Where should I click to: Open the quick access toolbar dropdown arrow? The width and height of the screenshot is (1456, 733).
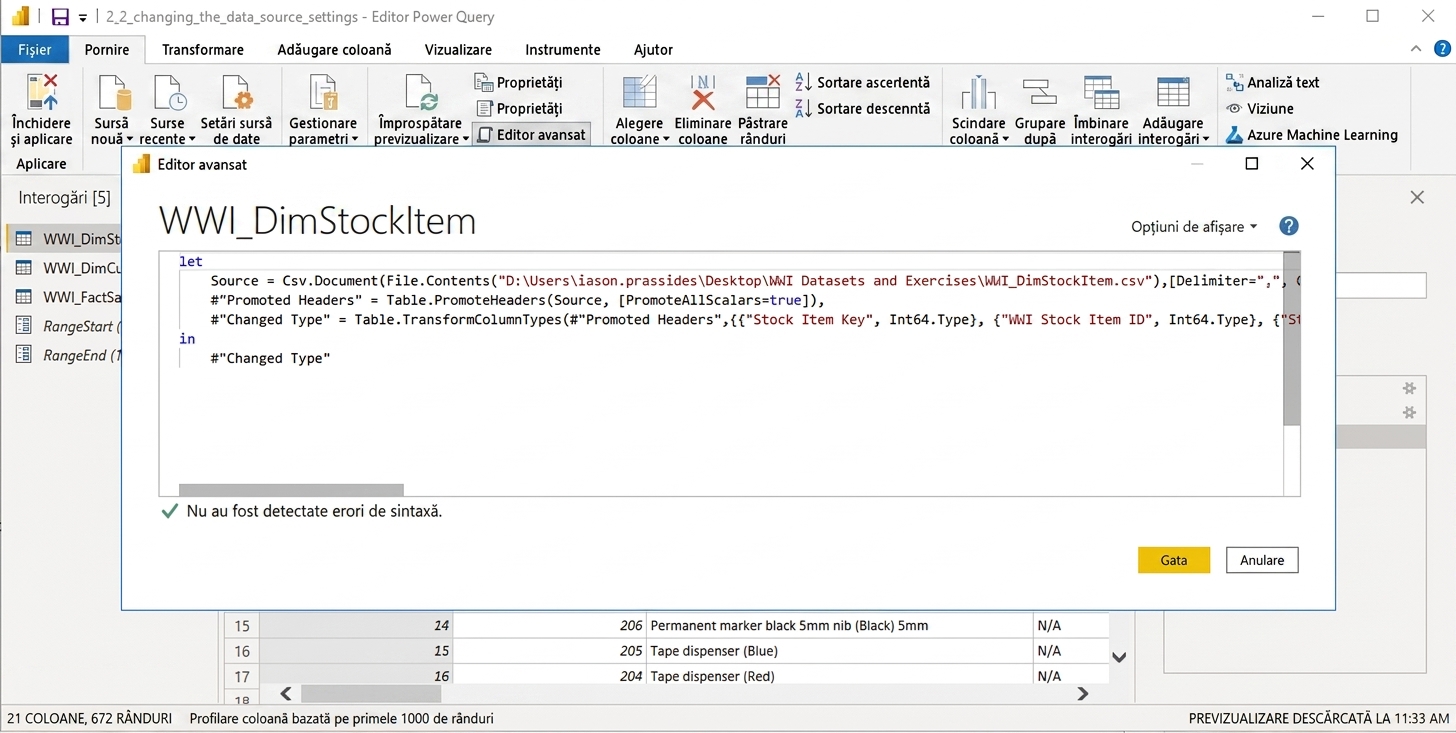(83, 17)
